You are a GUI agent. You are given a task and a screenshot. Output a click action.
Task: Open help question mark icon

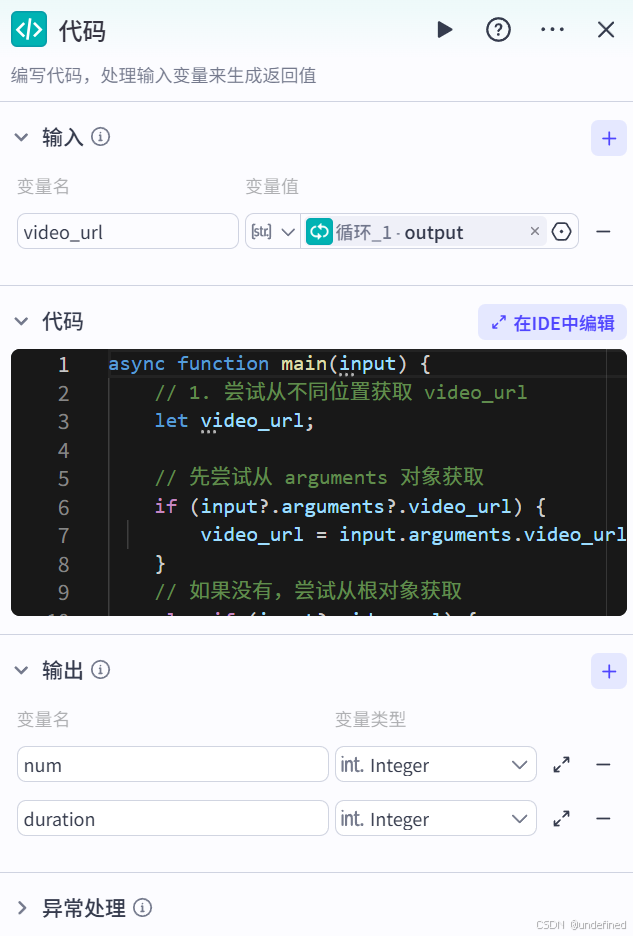(498, 29)
